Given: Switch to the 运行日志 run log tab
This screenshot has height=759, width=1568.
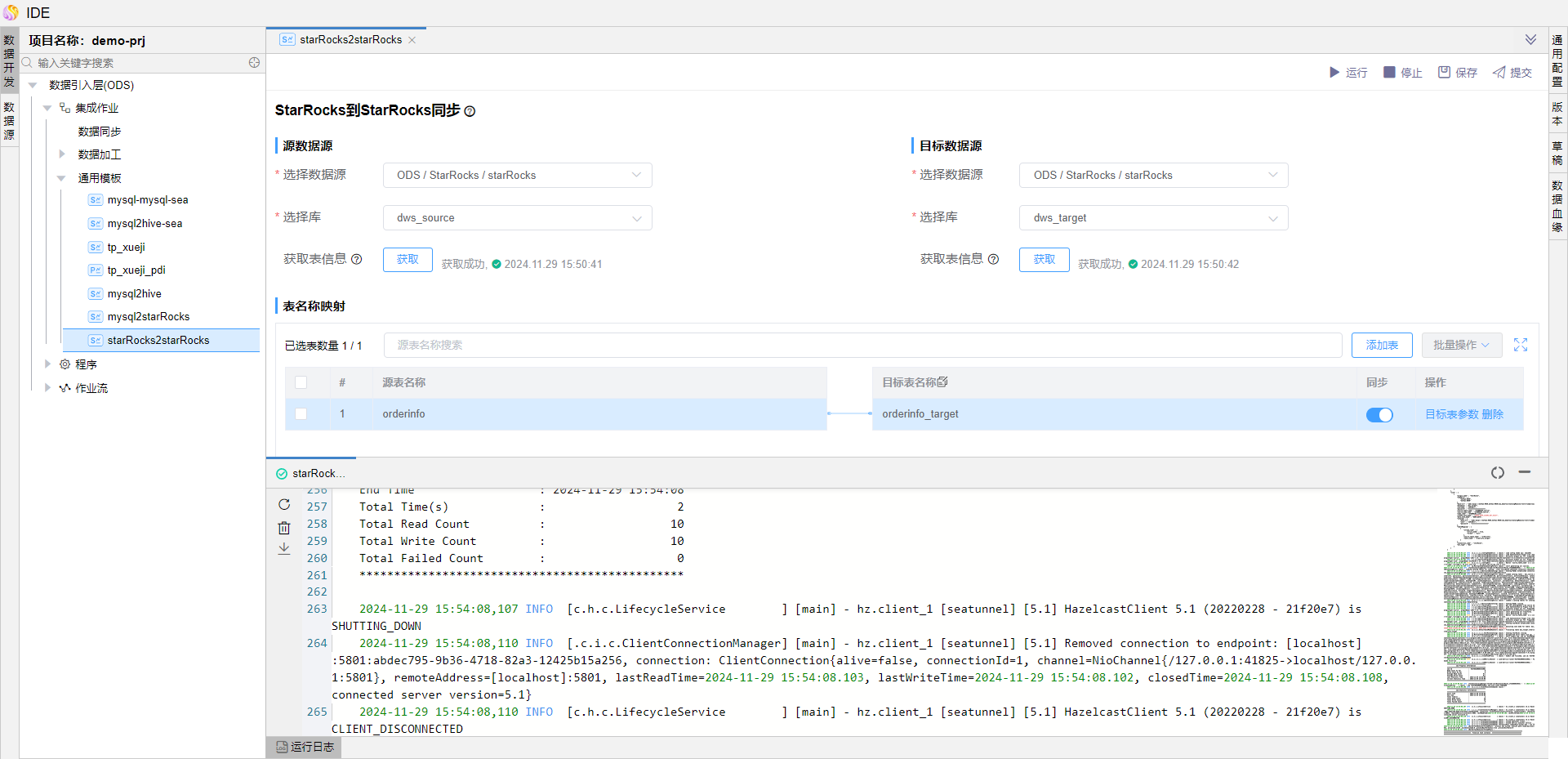Looking at the screenshot, I should pos(305,747).
